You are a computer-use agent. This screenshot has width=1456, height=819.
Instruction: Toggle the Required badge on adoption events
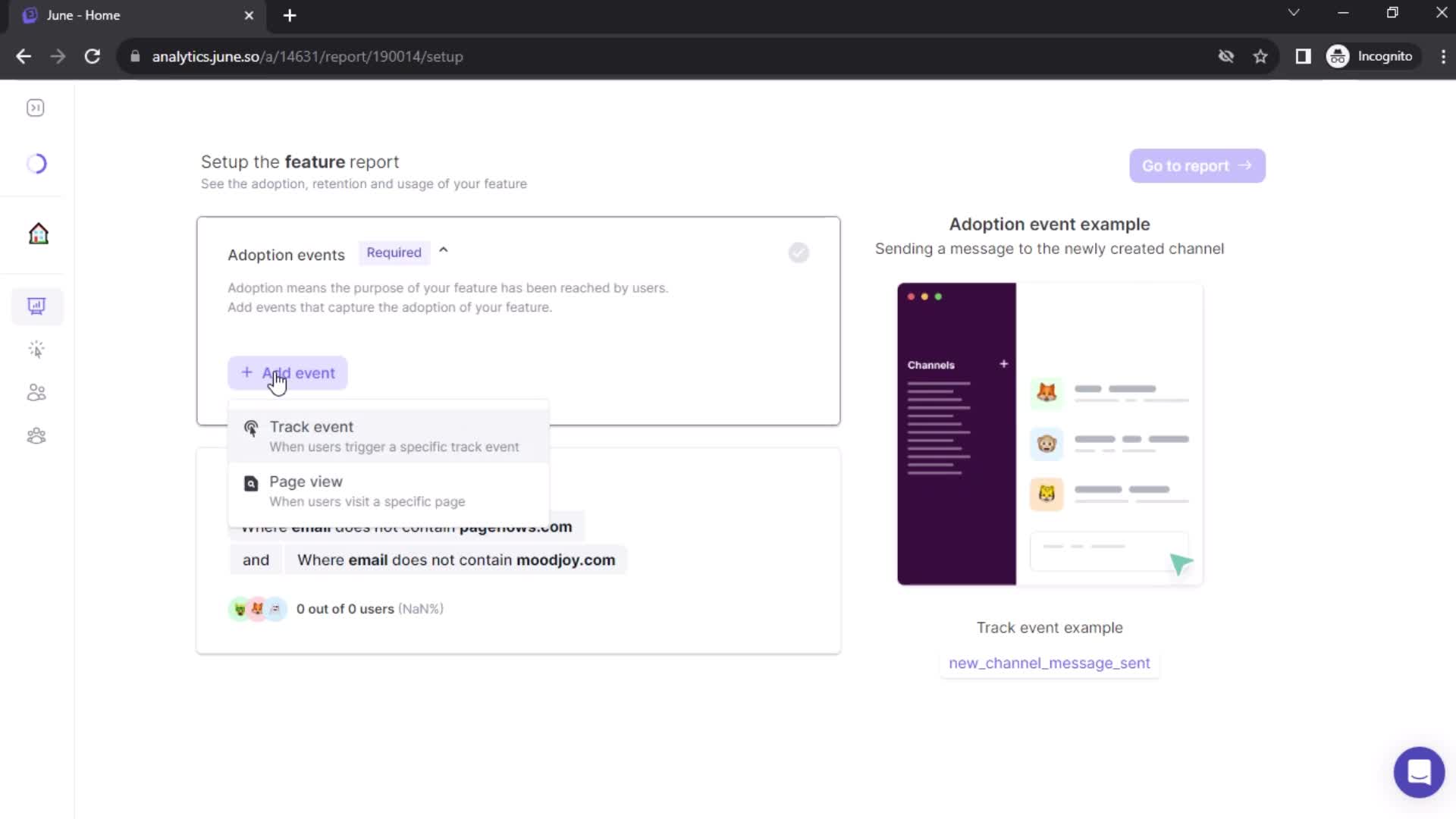point(394,252)
